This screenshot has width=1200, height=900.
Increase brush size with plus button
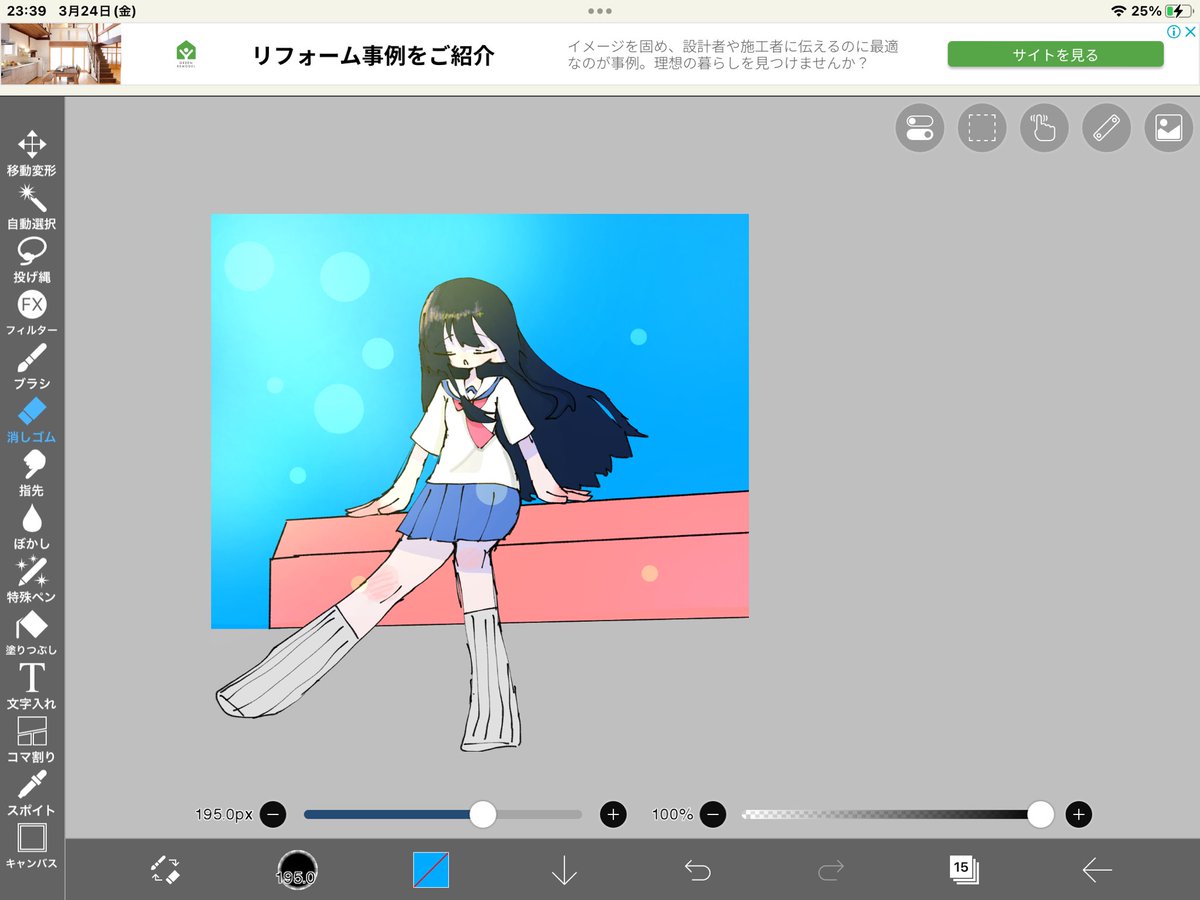[613, 814]
